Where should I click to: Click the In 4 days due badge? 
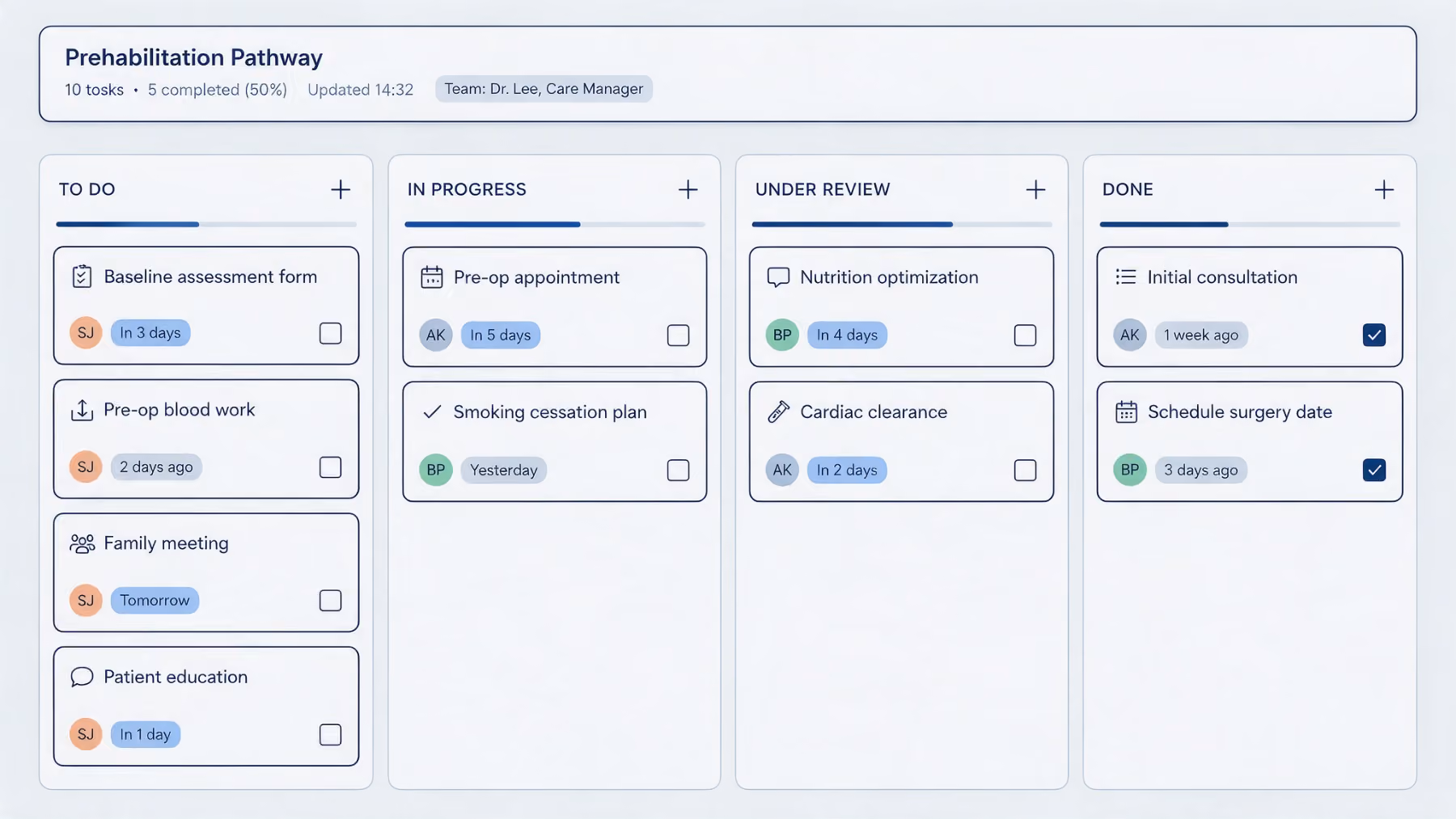coord(847,335)
